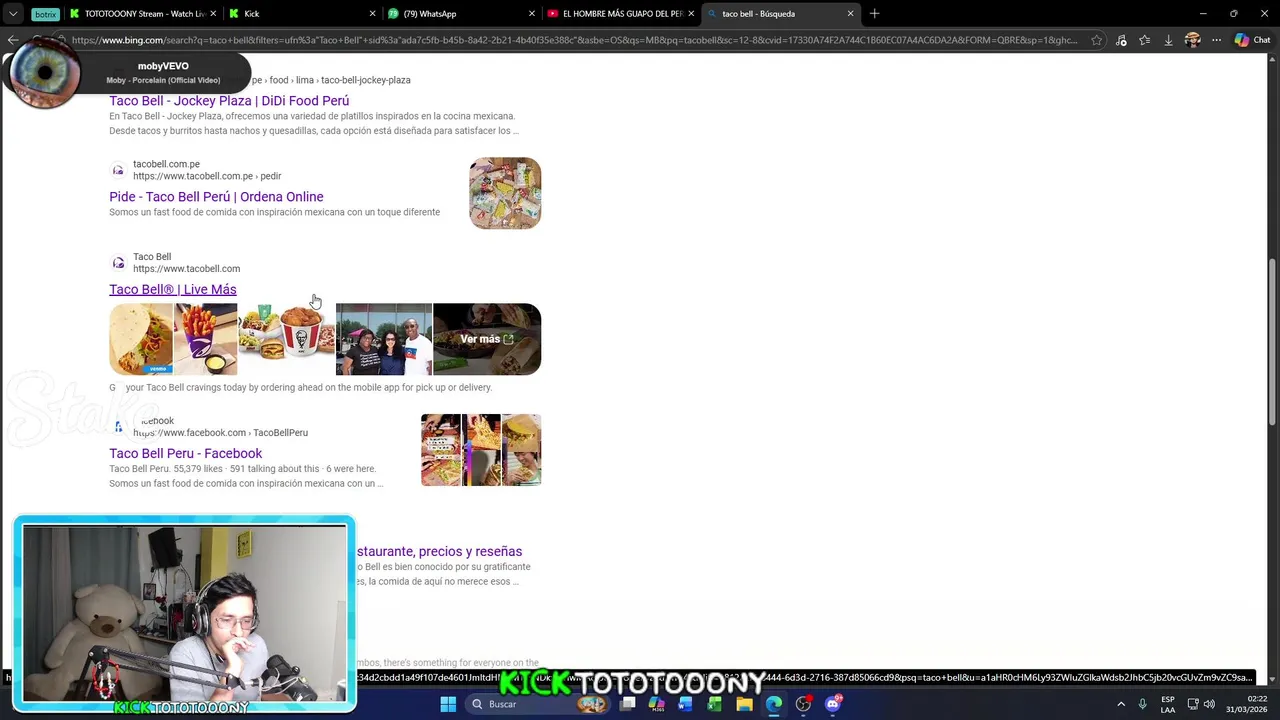Viewport: 1280px width, 720px height.
Task: Open Microsoft 365 from taskbar
Action: (656, 704)
